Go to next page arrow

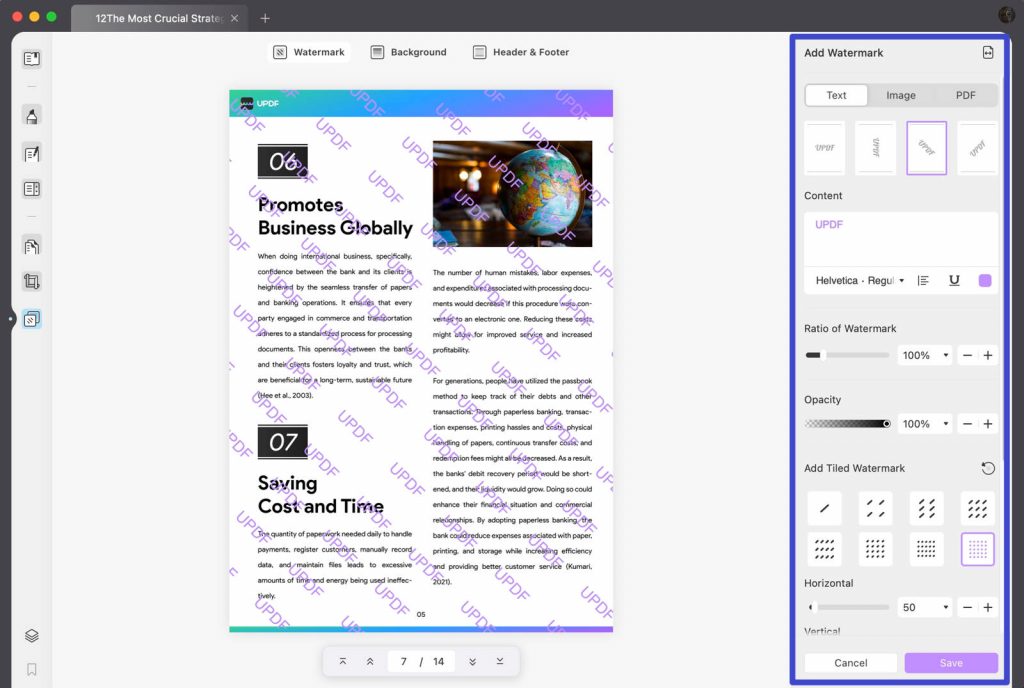(x=472, y=662)
